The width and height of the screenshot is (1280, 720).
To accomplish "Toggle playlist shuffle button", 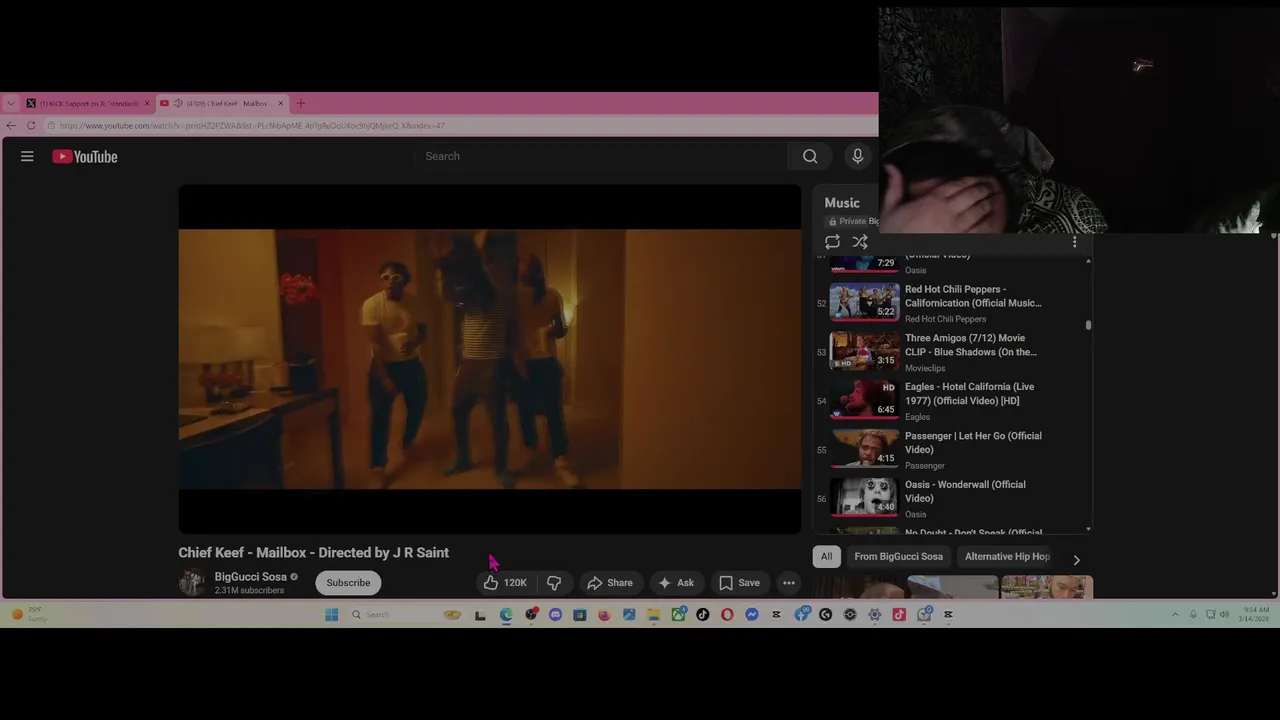I will (860, 242).
